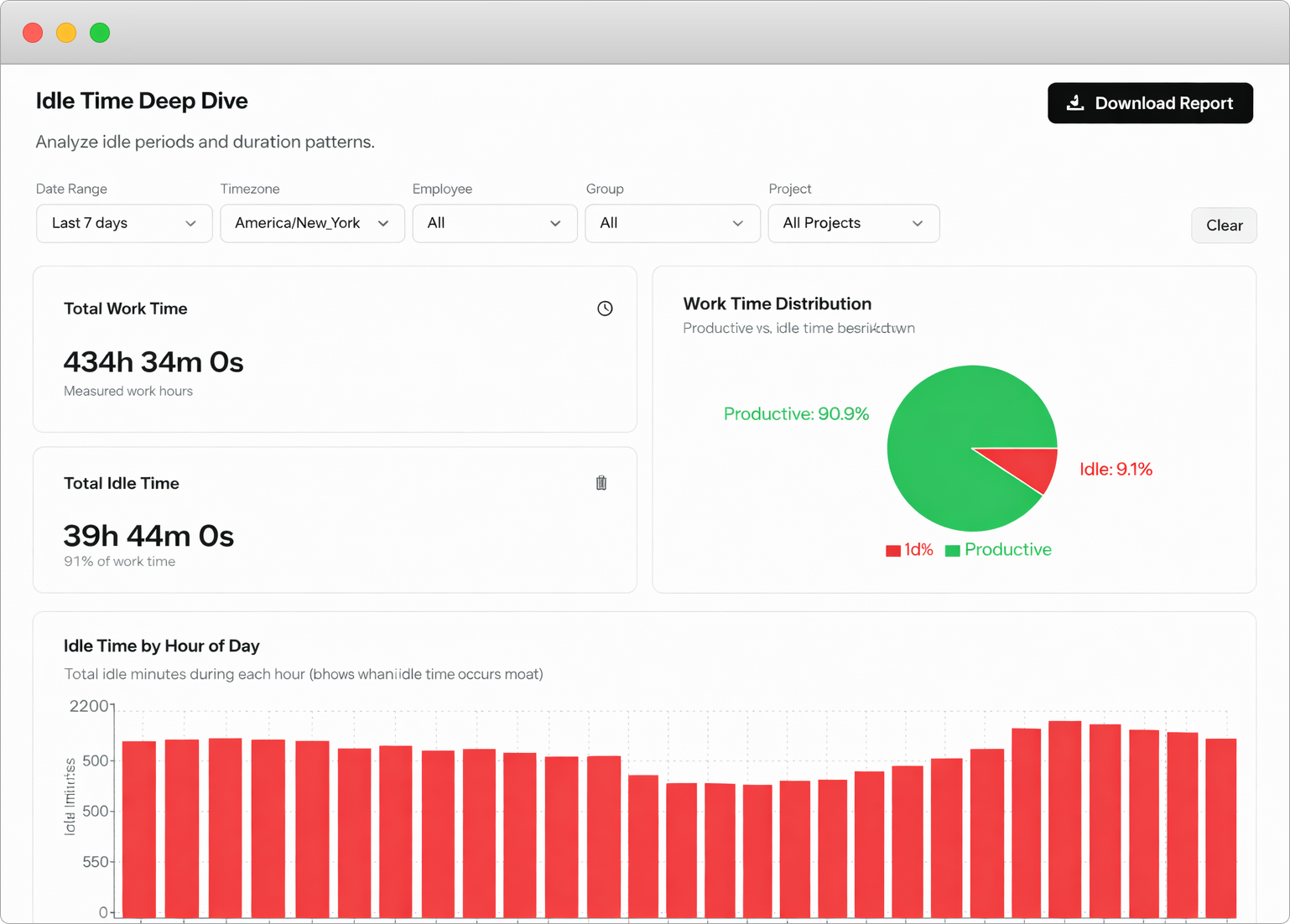This screenshot has width=1290, height=924.
Task: Click the yellow macOS minimize button
Action: click(66, 33)
